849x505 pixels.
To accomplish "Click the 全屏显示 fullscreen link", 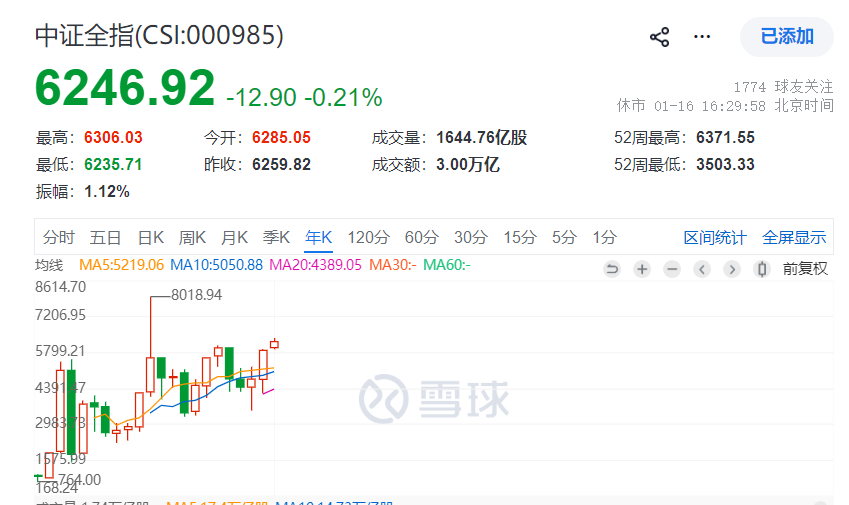I will click(794, 237).
